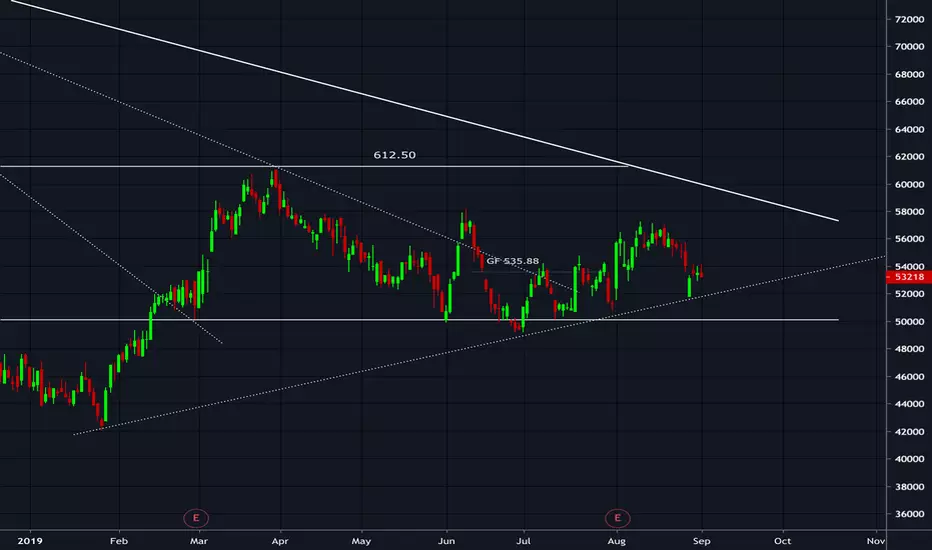The height and width of the screenshot is (550, 932).
Task: Click the Sep time axis label
Action: click(x=701, y=541)
